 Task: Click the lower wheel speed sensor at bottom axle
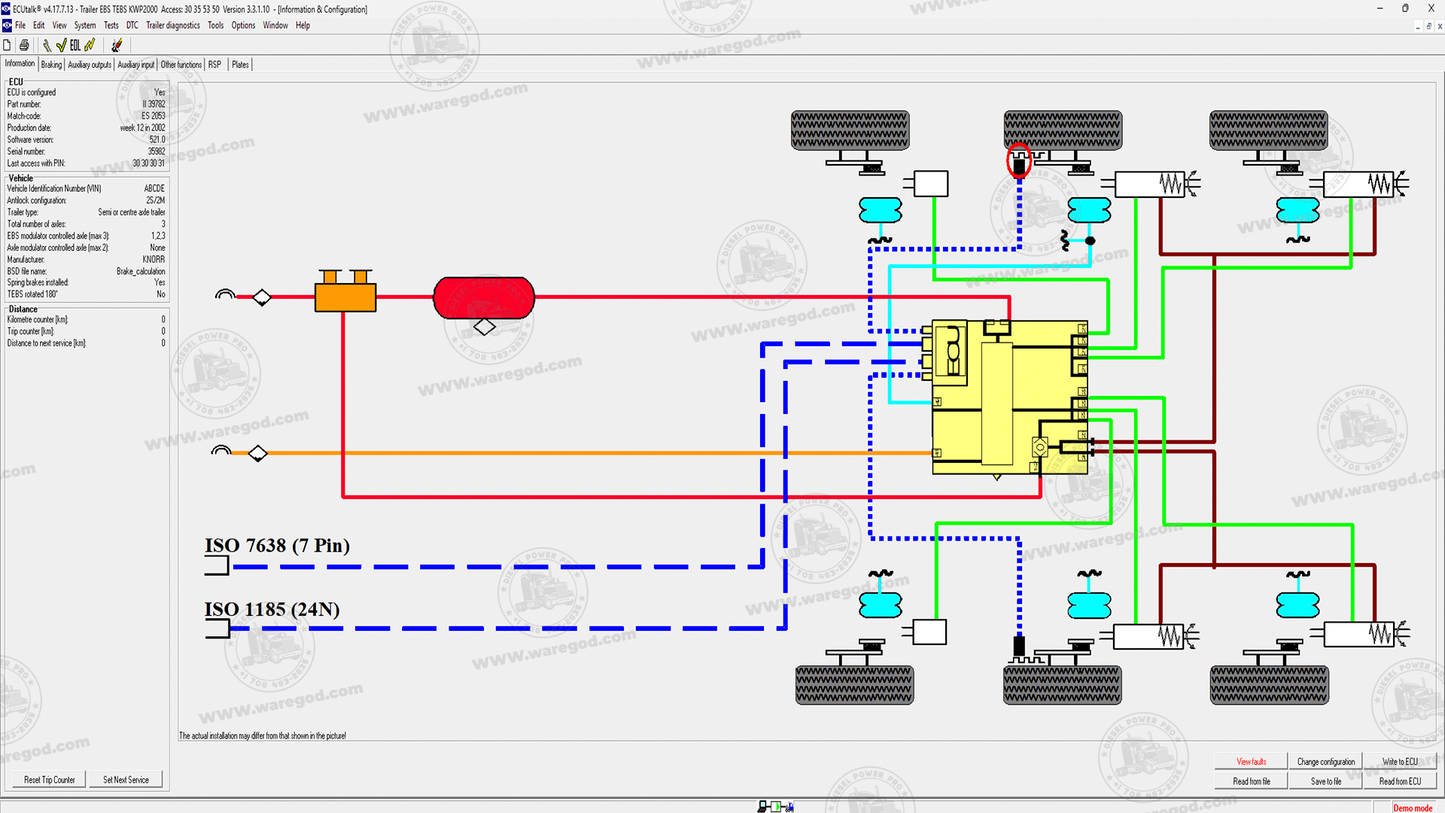[x=1019, y=646]
